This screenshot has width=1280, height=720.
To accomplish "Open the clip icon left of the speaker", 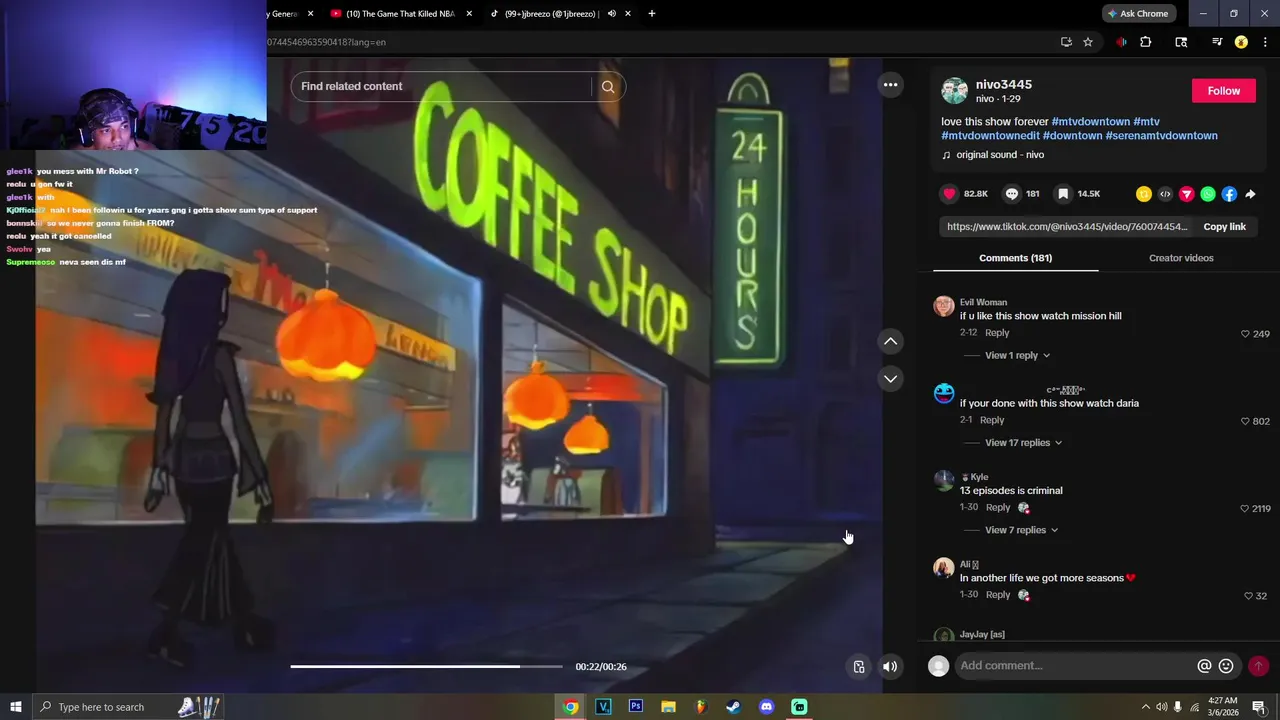I will 859,667.
